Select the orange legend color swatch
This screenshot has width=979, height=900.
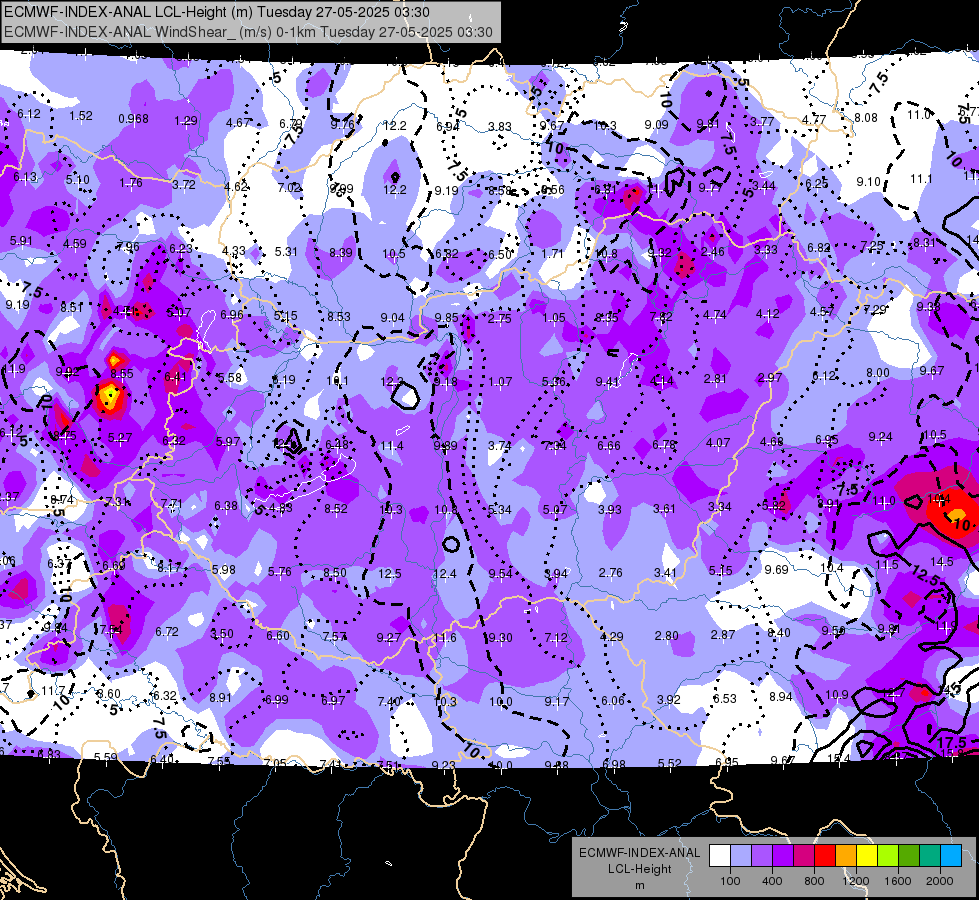point(846,856)
